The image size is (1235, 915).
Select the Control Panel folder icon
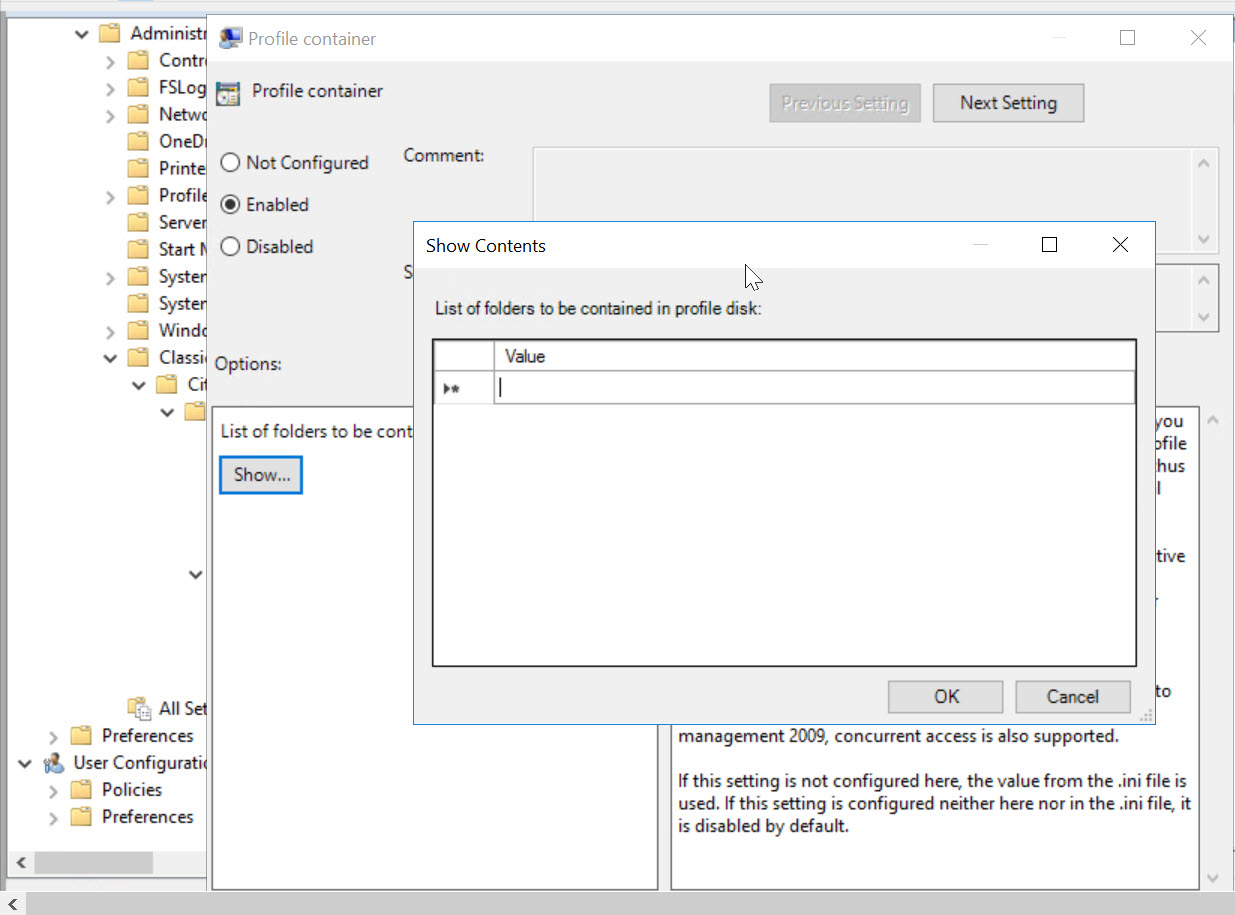tap(139, 60)
